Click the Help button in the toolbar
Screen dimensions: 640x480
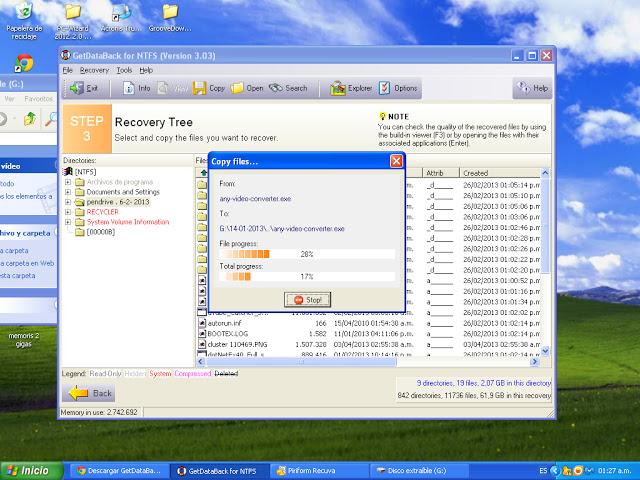tap(532, 88)
